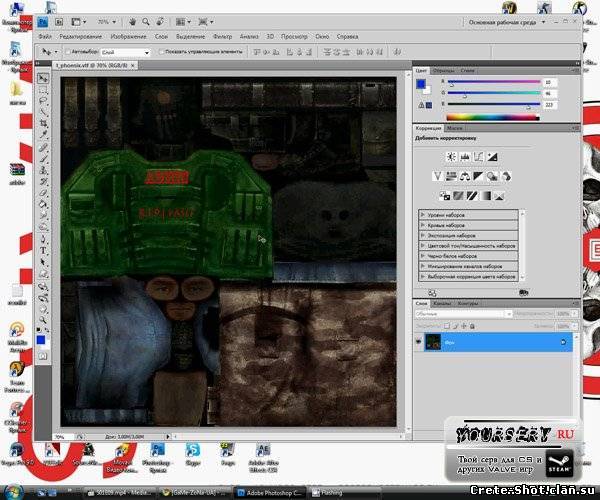The image size is (600, 500).
Task: Select the Фон layer thumbnail
Action: click(x=433, y=342)
